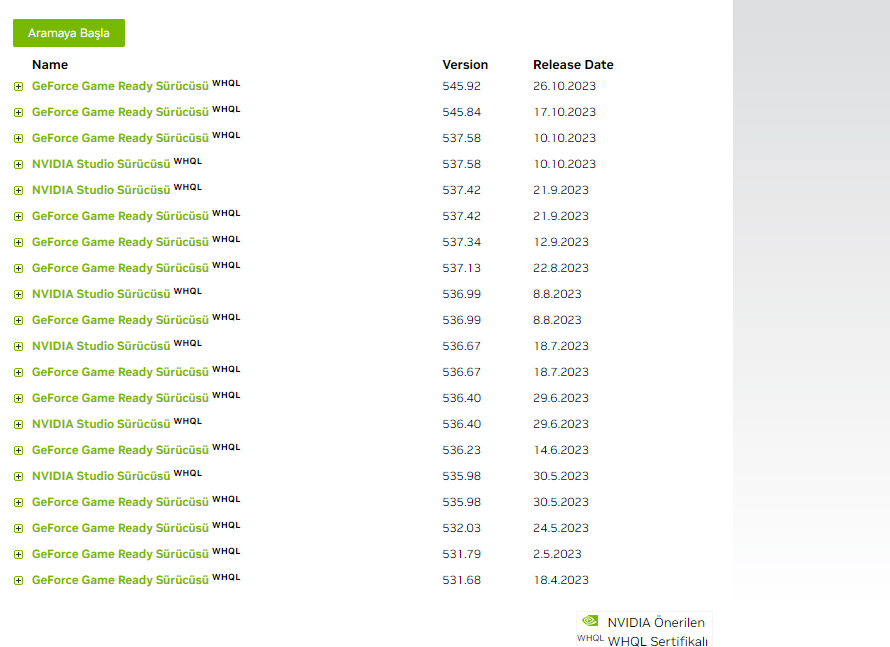Open NVIDIA Studio driver link dated 29.6.2023
The image size is (890, 647).
click(x=101, y=424)
